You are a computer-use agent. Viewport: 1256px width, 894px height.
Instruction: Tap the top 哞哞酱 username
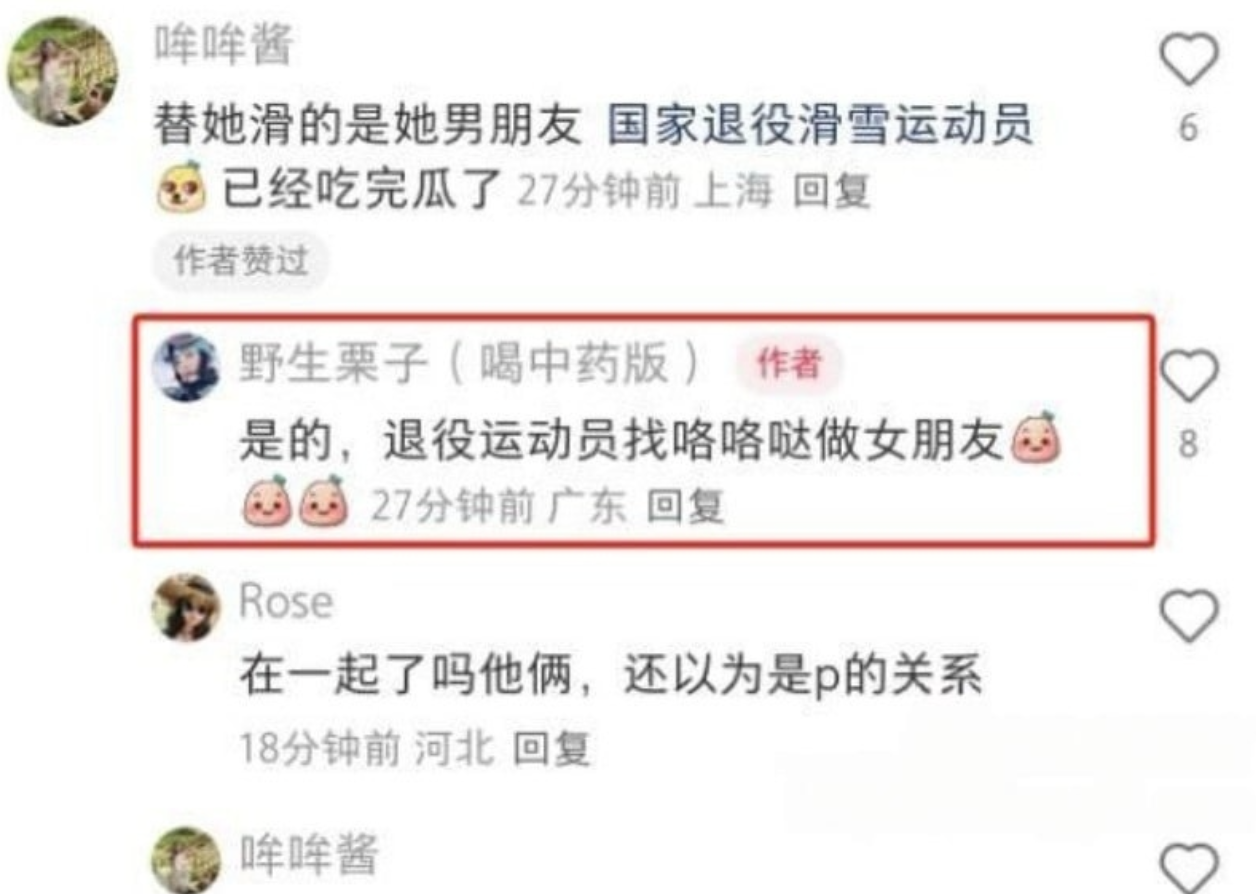tap(223, 46)
